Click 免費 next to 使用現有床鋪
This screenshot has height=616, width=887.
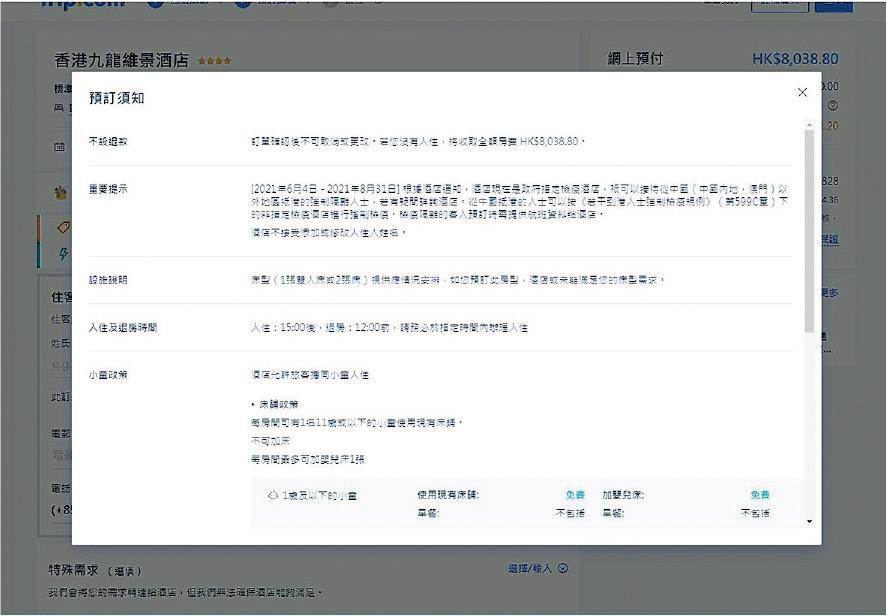pos(575,495)
